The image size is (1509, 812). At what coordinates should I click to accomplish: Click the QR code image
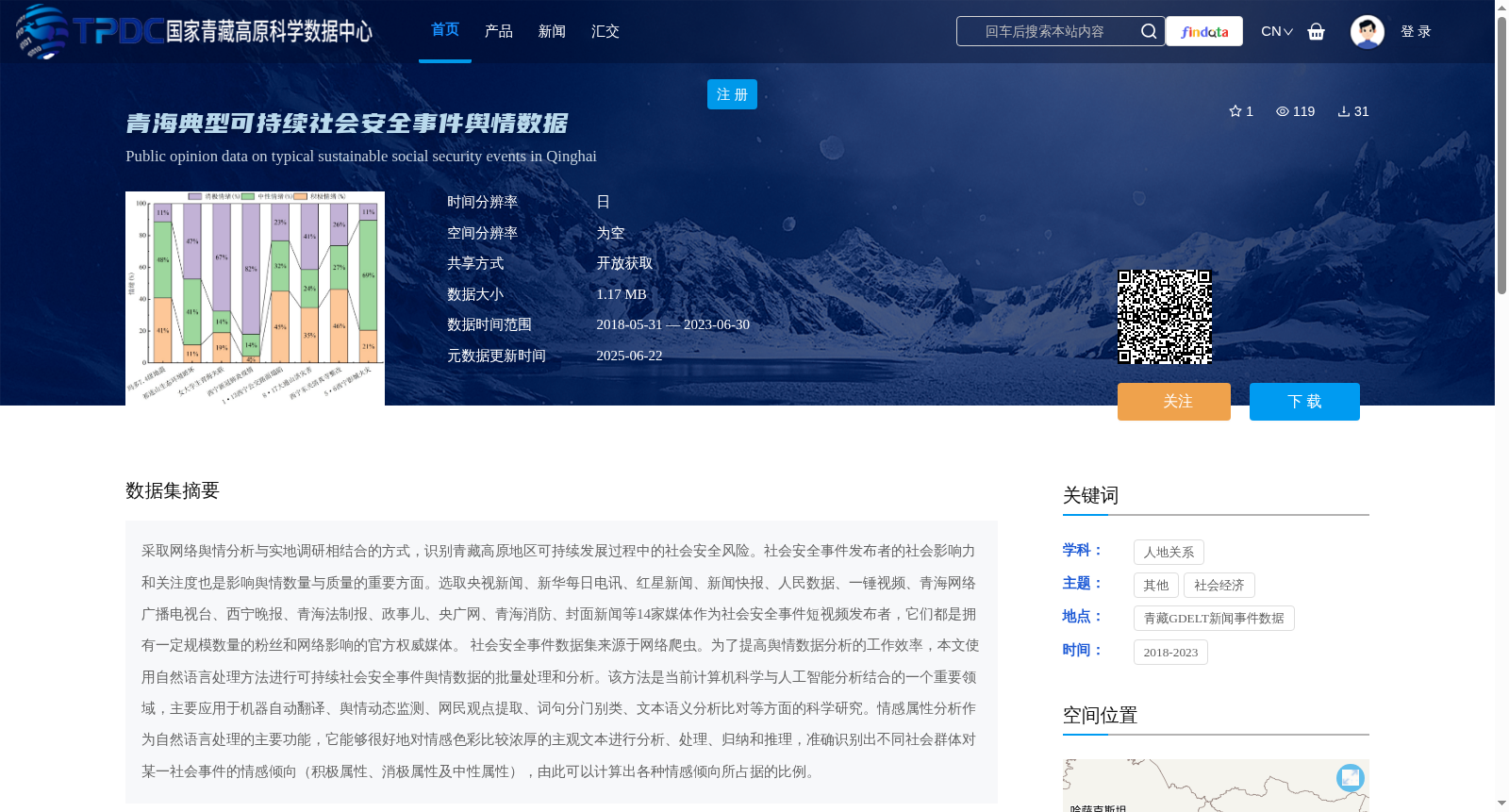1165,317
